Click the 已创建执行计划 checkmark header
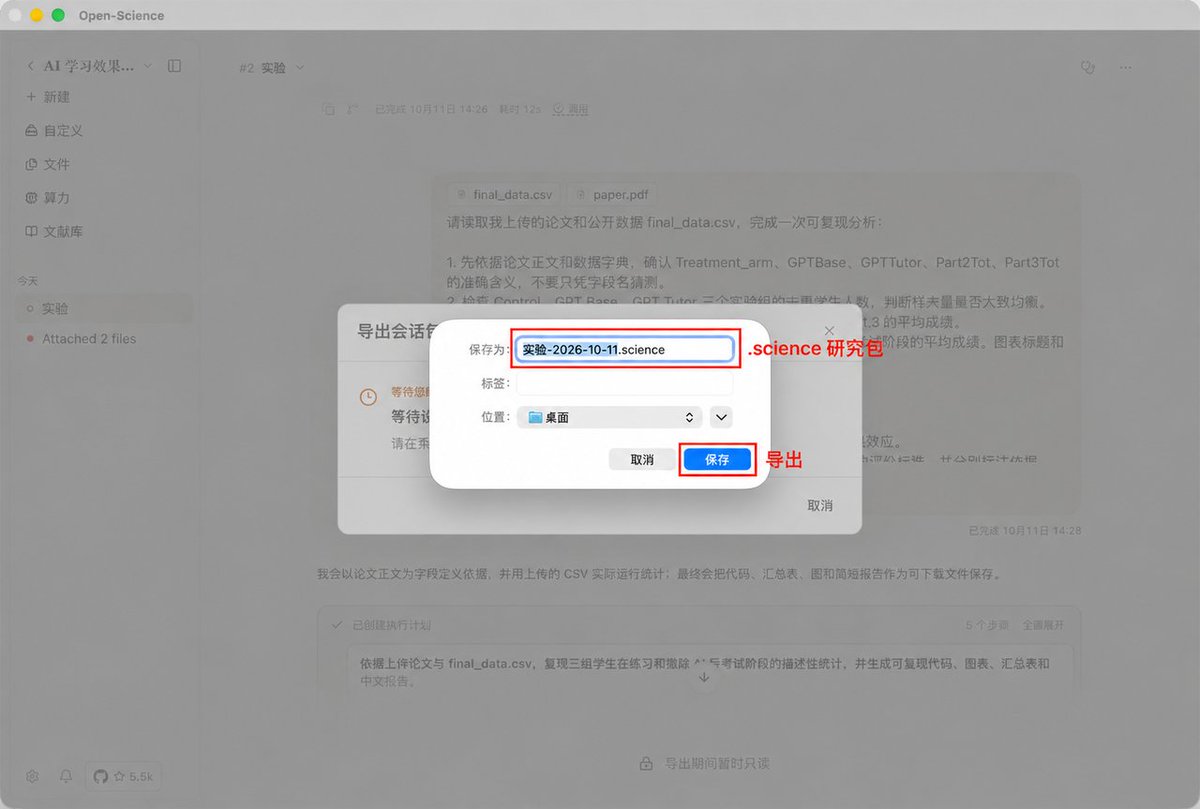The width and height of the screenshot is (1200, 809). point(381,625)
